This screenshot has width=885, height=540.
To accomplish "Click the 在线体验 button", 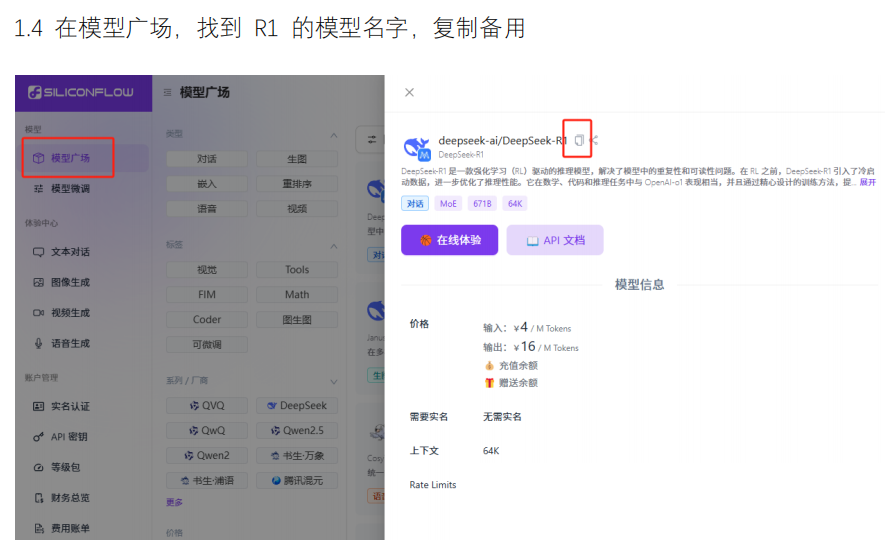I will pos(449,240).
